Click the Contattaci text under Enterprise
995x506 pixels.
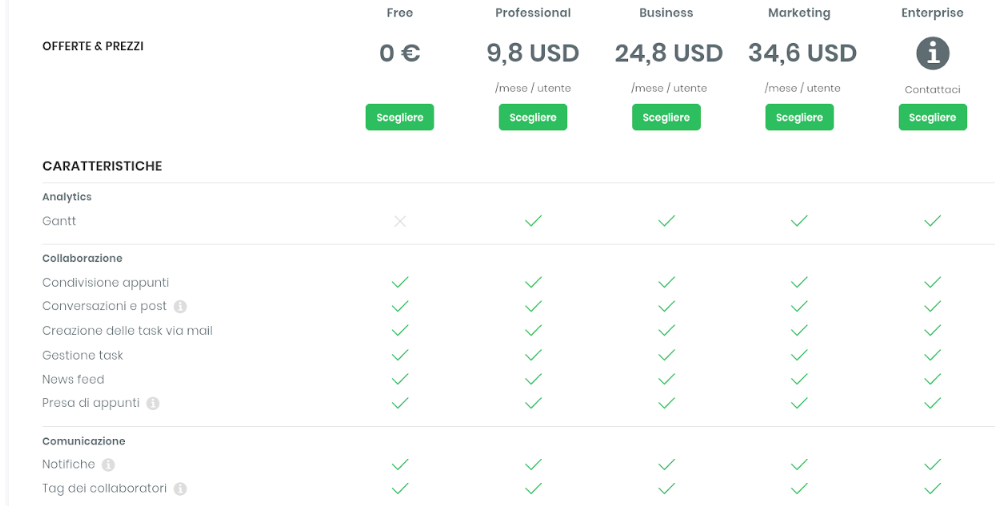[932, 90]
